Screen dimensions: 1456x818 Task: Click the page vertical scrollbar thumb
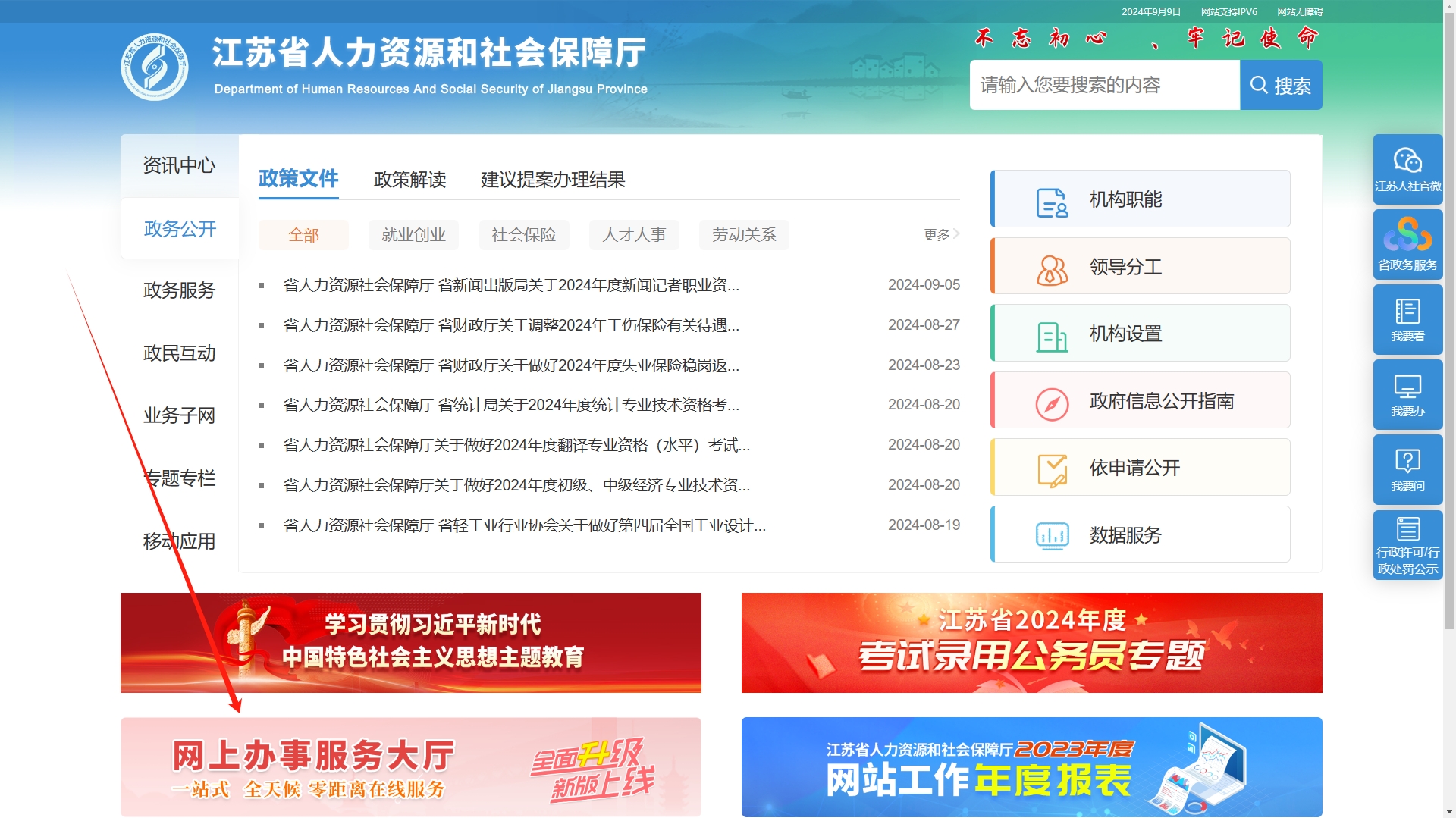[x=1449, y=321]
